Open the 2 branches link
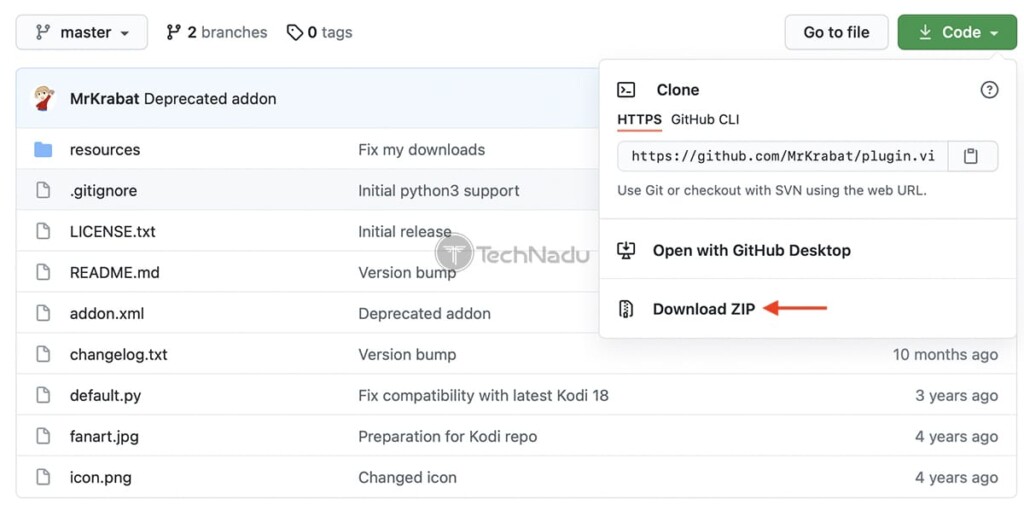 click(x=216, y=32)
